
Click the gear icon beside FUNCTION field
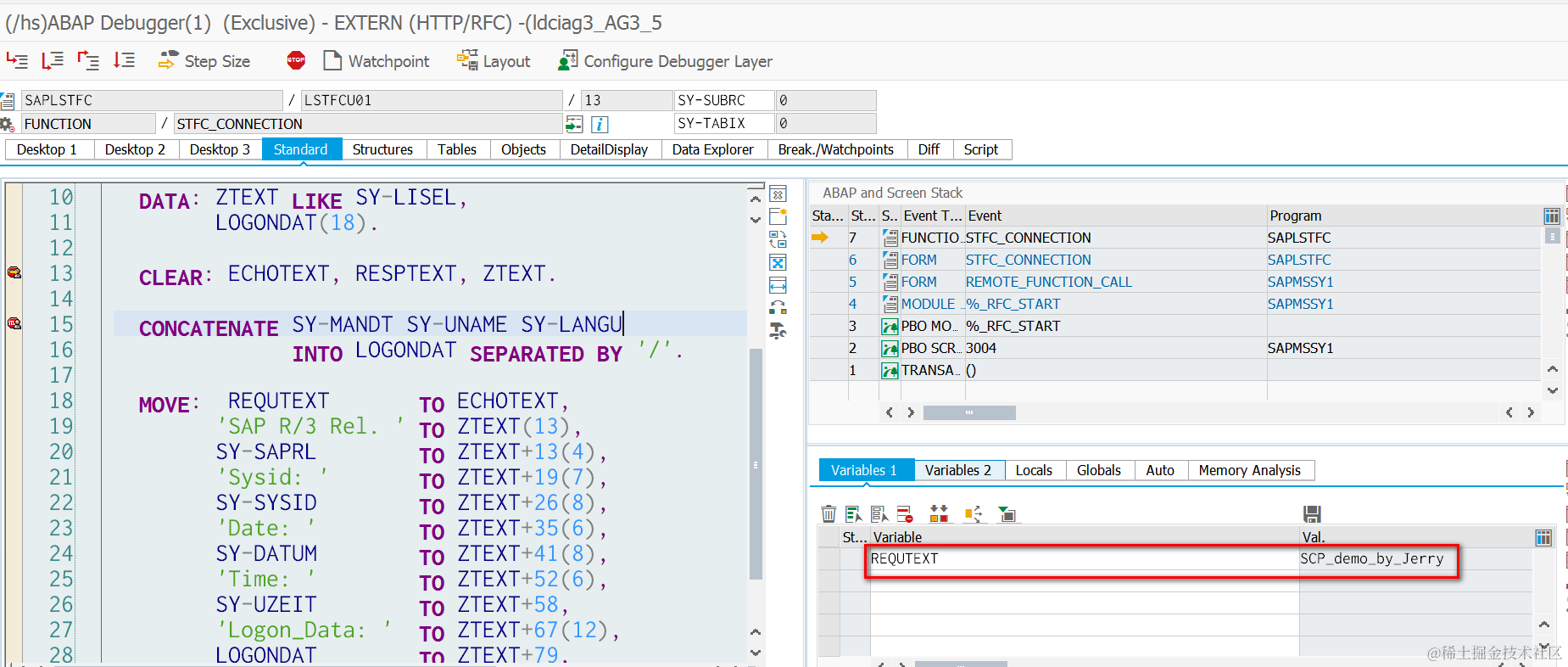pyautogui.click(x=8, y=125)
